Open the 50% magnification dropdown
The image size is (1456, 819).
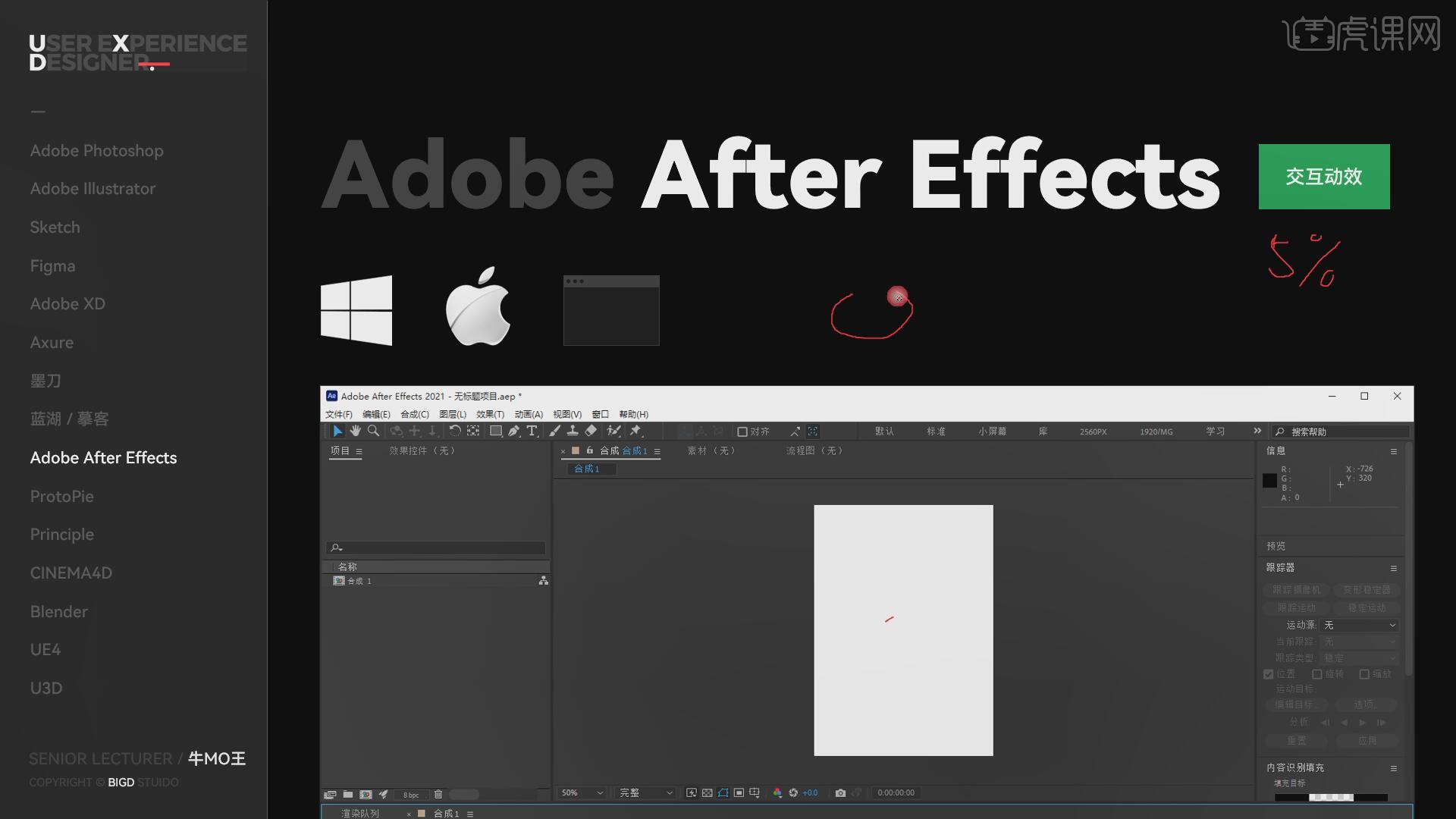tap(582, 792)
